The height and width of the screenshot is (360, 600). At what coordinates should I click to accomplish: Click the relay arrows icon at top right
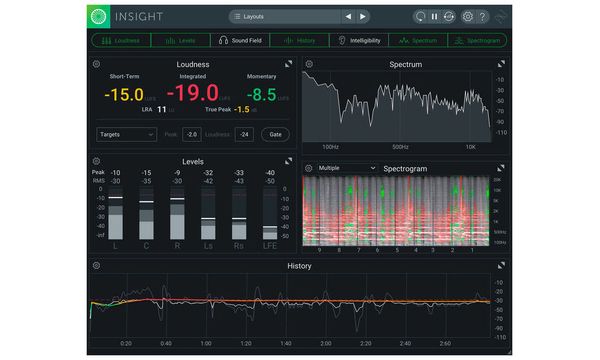[x=501, y=16]
